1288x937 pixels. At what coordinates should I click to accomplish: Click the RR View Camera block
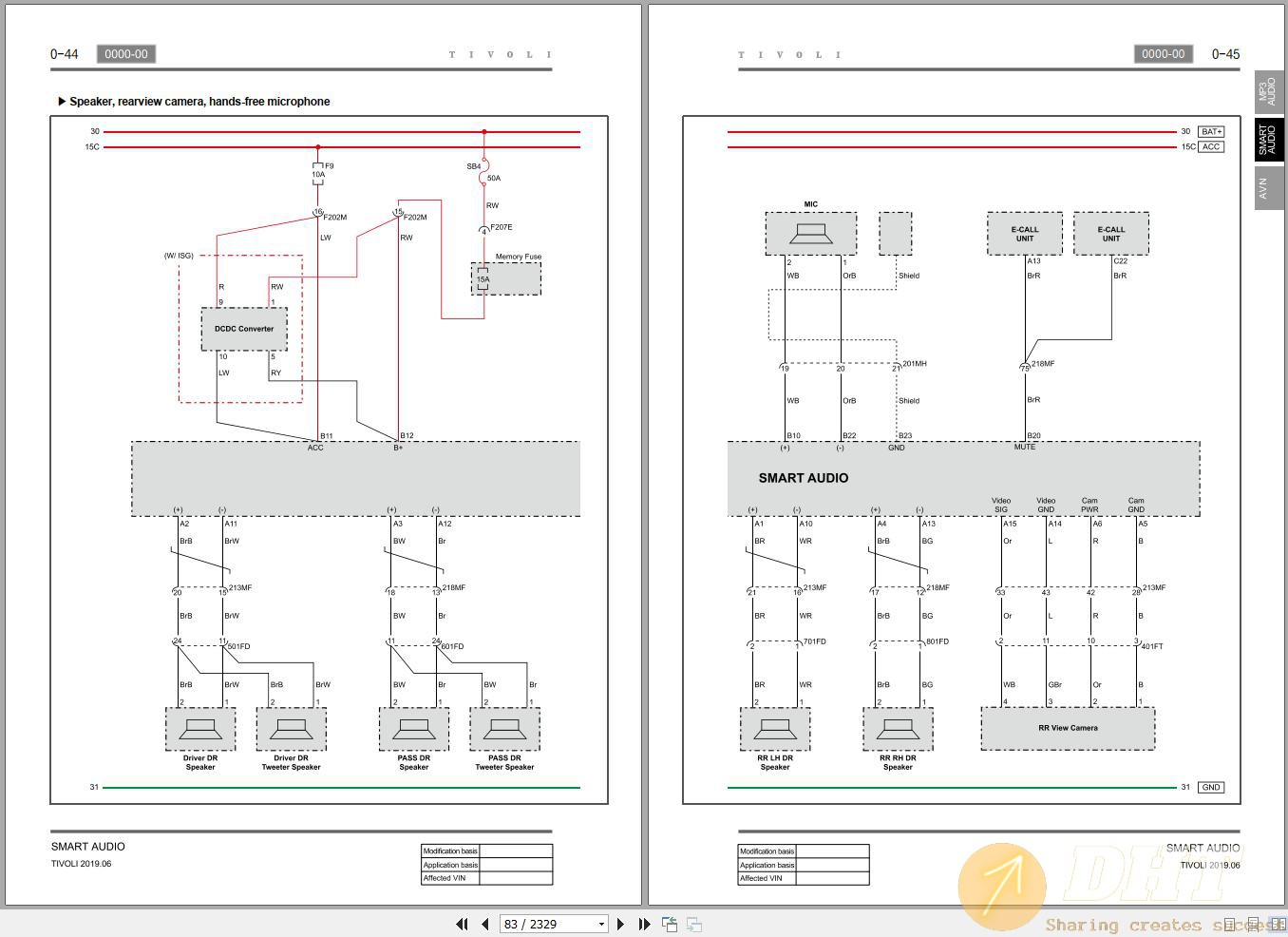[1068, 728]
